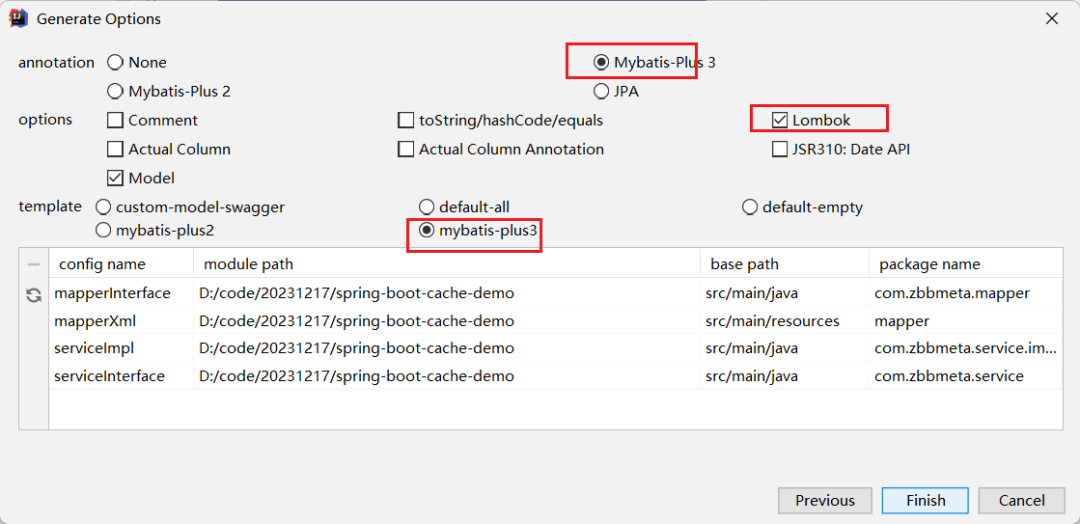Click the base path column header
Image resolution: width=1080 pixels, height=524 pixels.
click(x=785, y=264)
